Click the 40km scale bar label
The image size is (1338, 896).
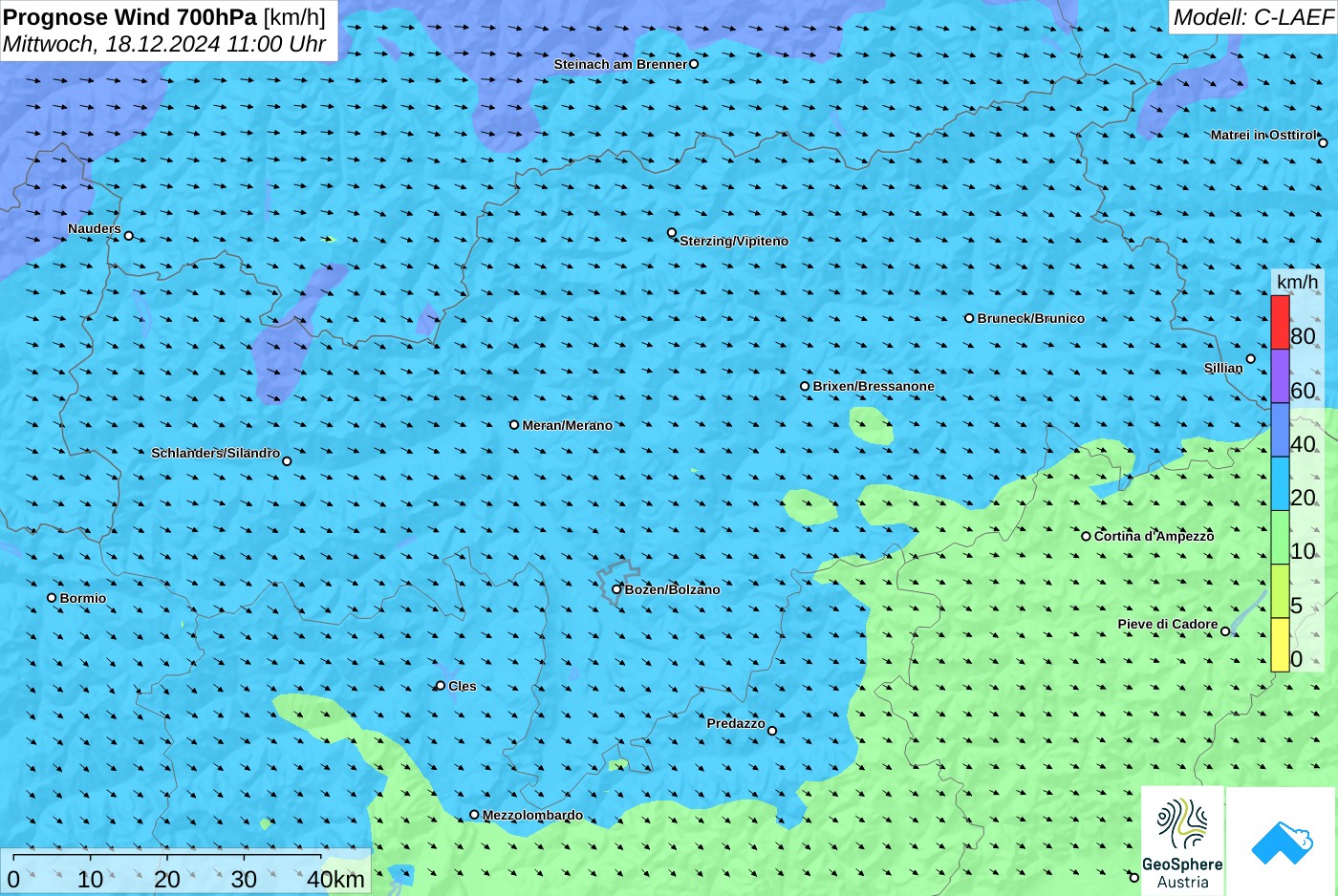click(x=335, y=879)
